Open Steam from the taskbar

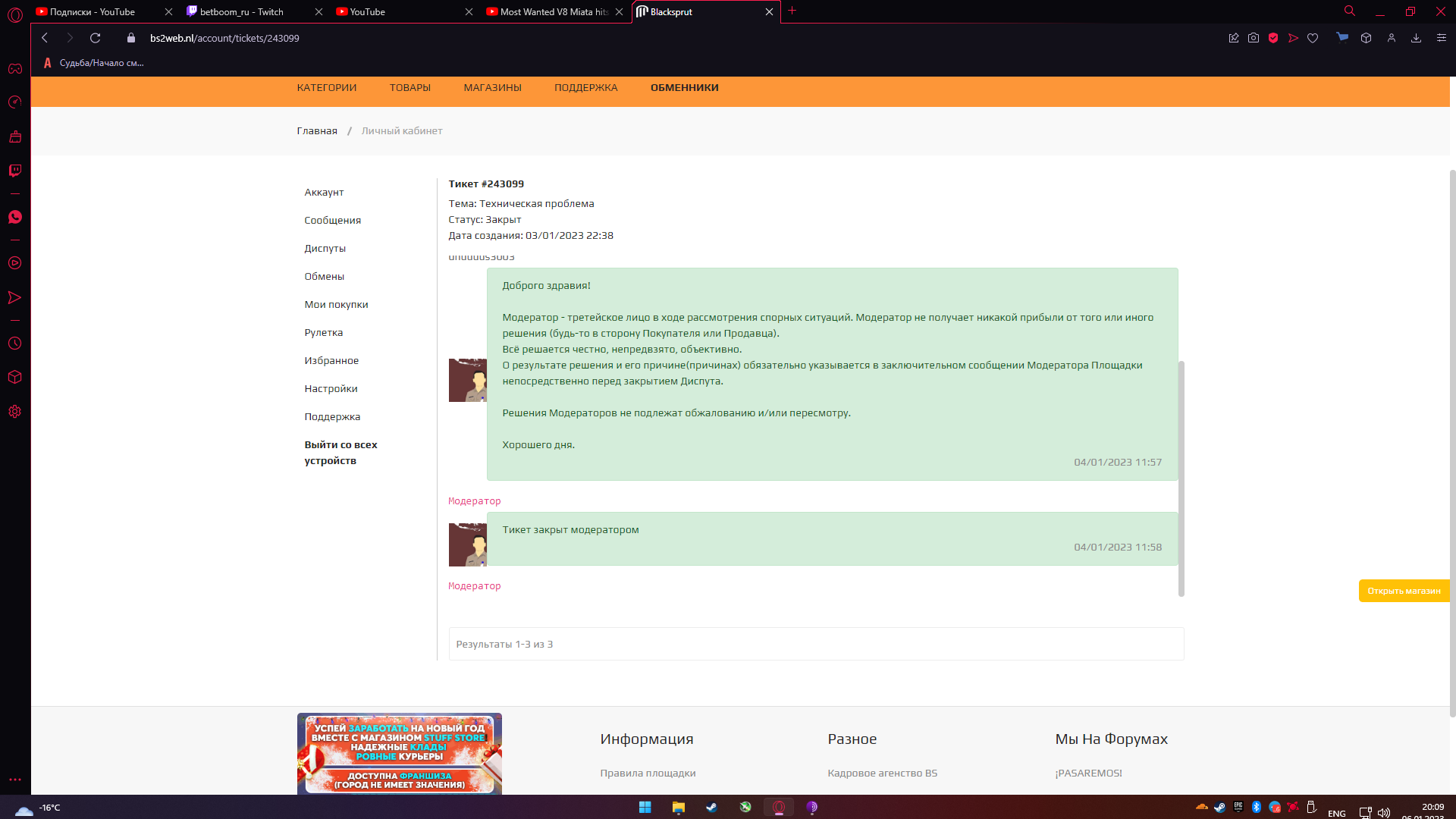point(712,808)
